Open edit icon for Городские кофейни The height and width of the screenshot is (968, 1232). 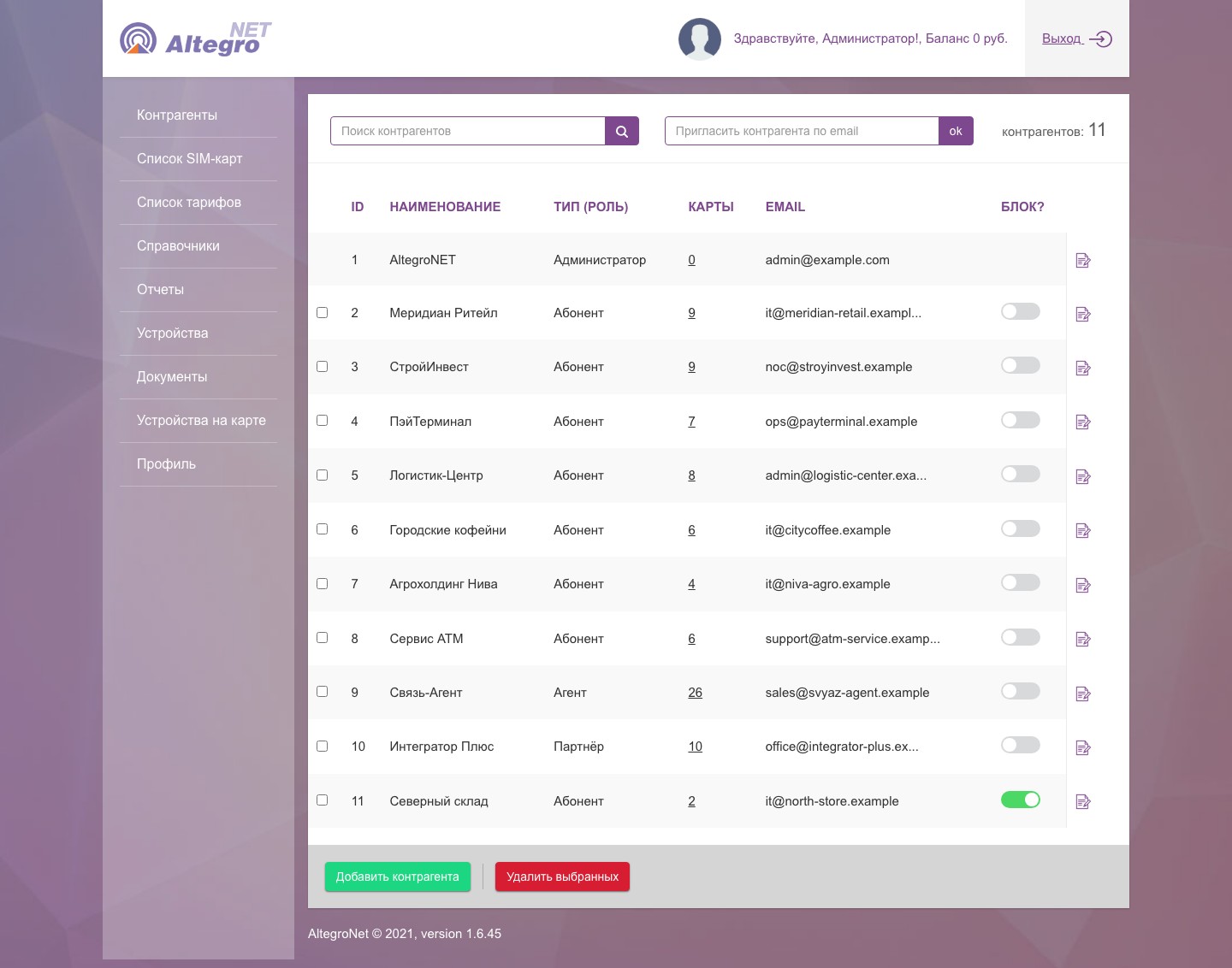1083,531
